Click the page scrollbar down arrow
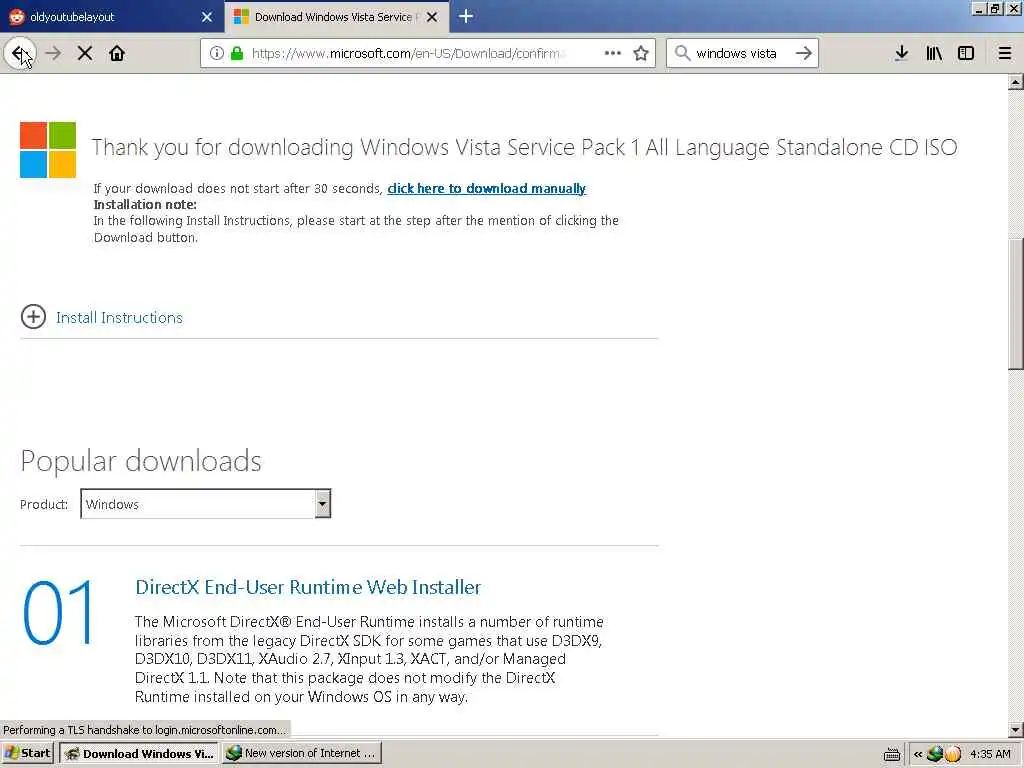Screen dimensions: 1024x768 (1016, 729)
